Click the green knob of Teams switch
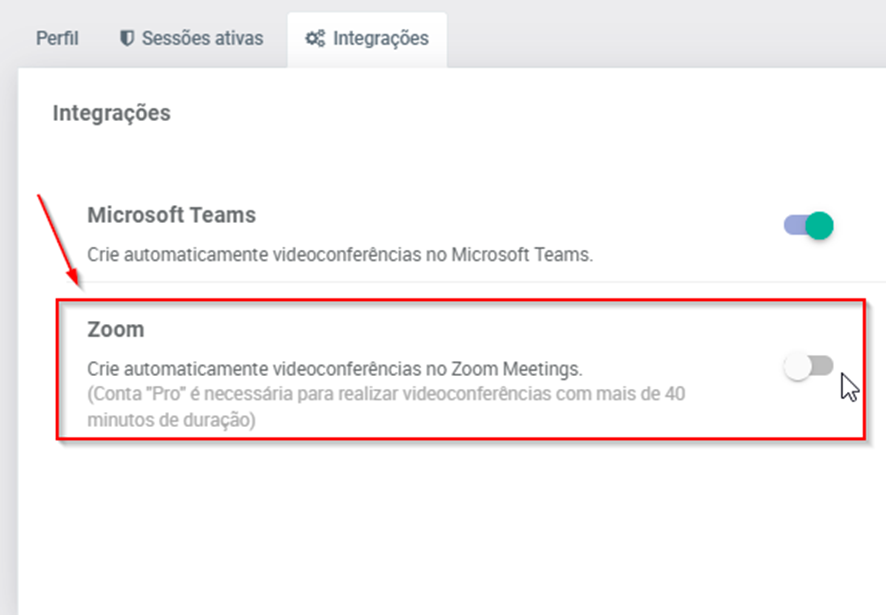Image resolution: width=886 pixels, height=615 pixels. 819,225
